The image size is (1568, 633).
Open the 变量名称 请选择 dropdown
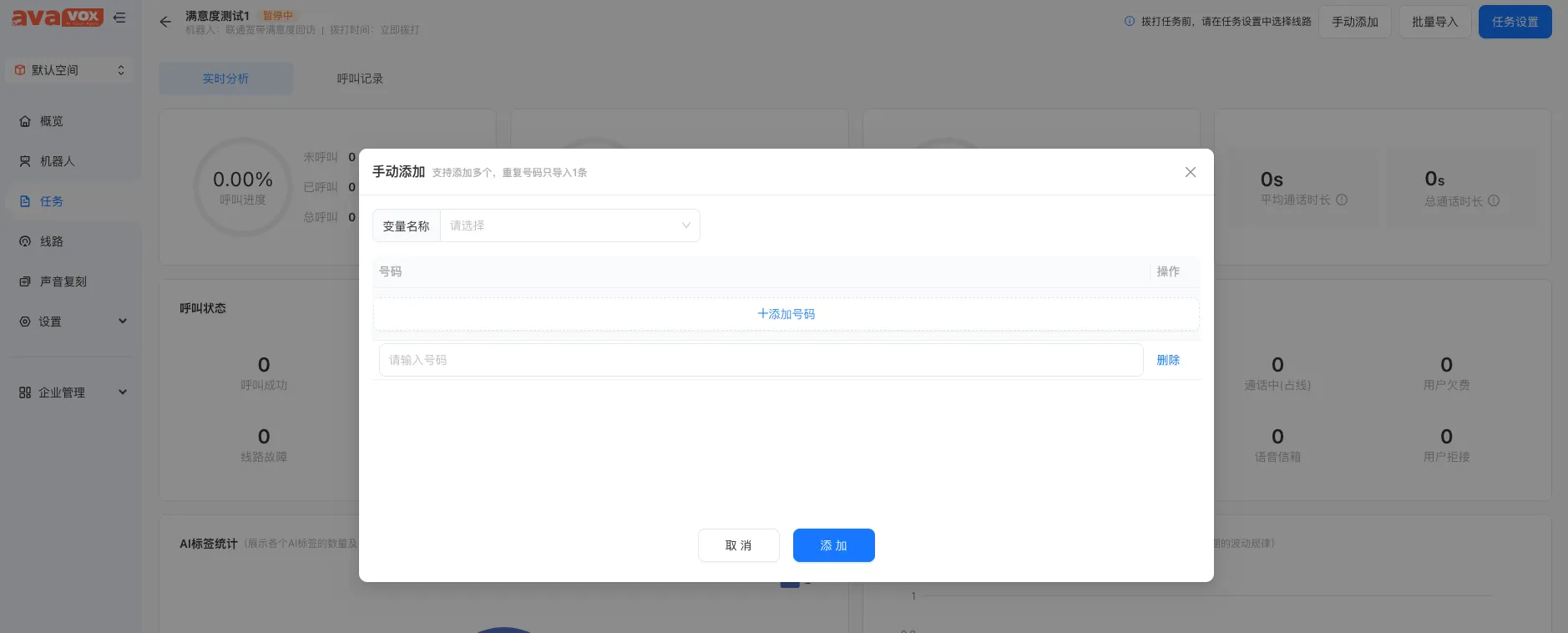pyautogui.click(x=569, y=225)
